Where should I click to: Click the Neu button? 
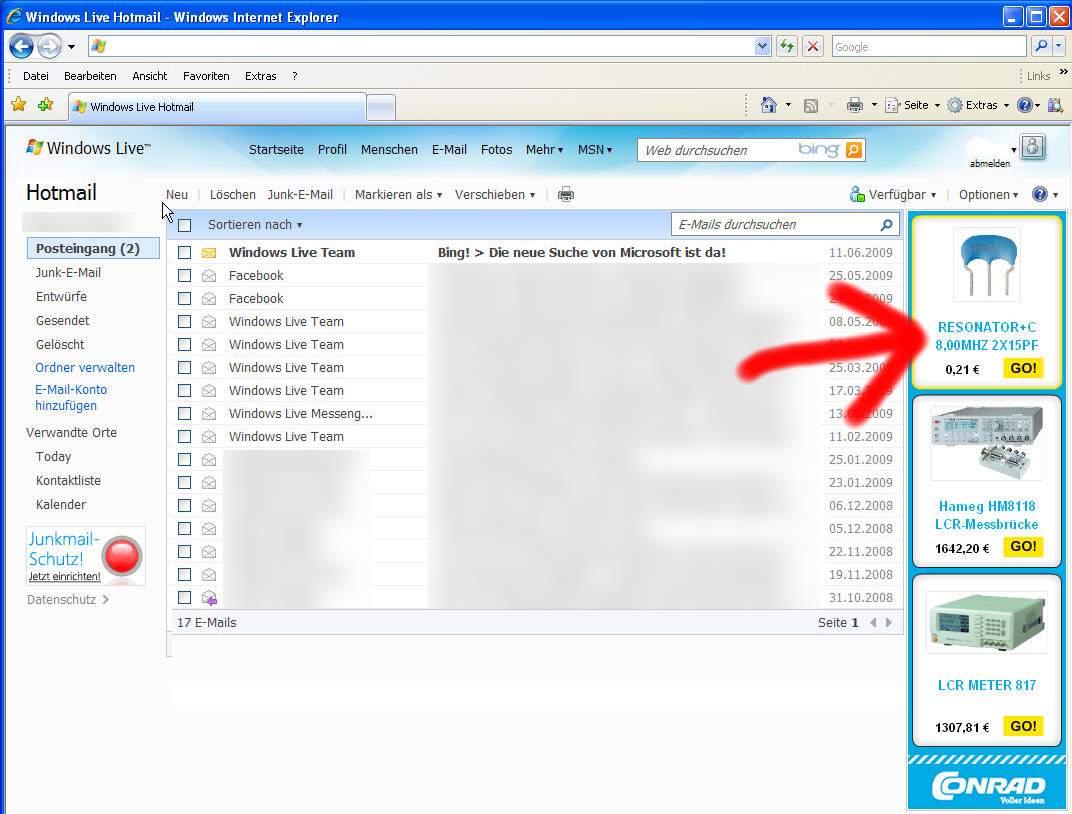coord(176,195)
